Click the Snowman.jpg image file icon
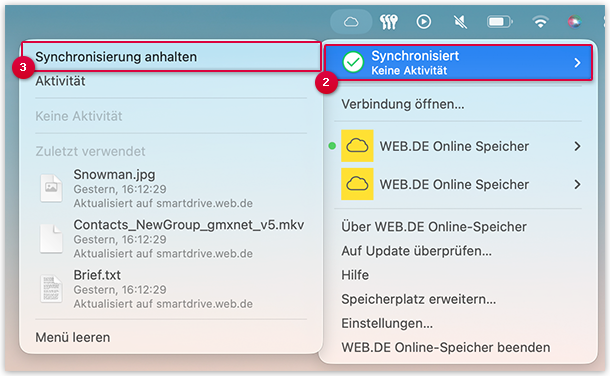The height and width of the screenshot is (376, 610). (51, 188)
